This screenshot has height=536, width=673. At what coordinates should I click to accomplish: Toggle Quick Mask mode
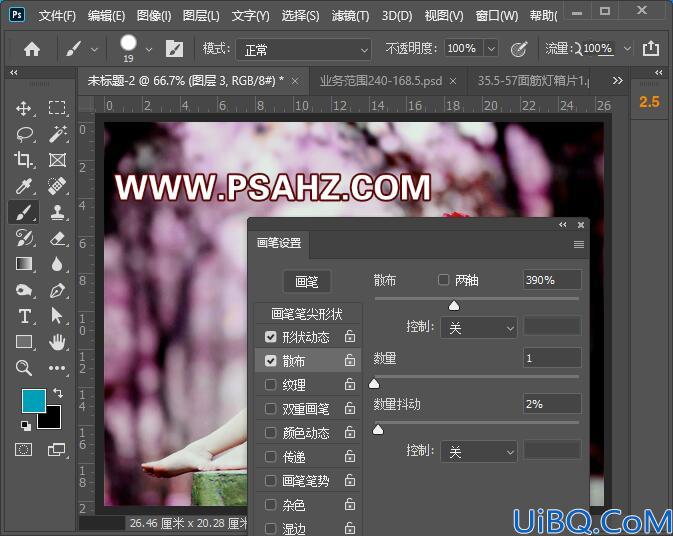coord(24,450)
